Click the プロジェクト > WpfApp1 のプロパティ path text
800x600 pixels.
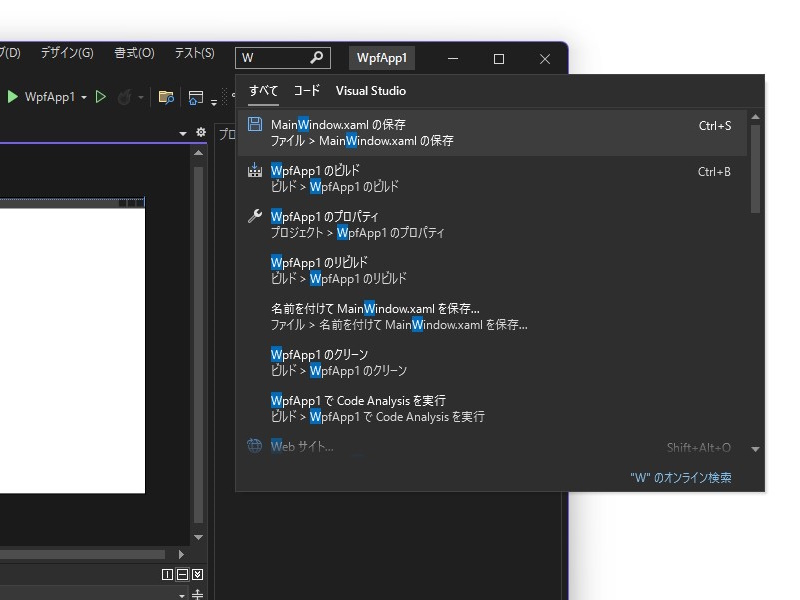coord(357,233)
